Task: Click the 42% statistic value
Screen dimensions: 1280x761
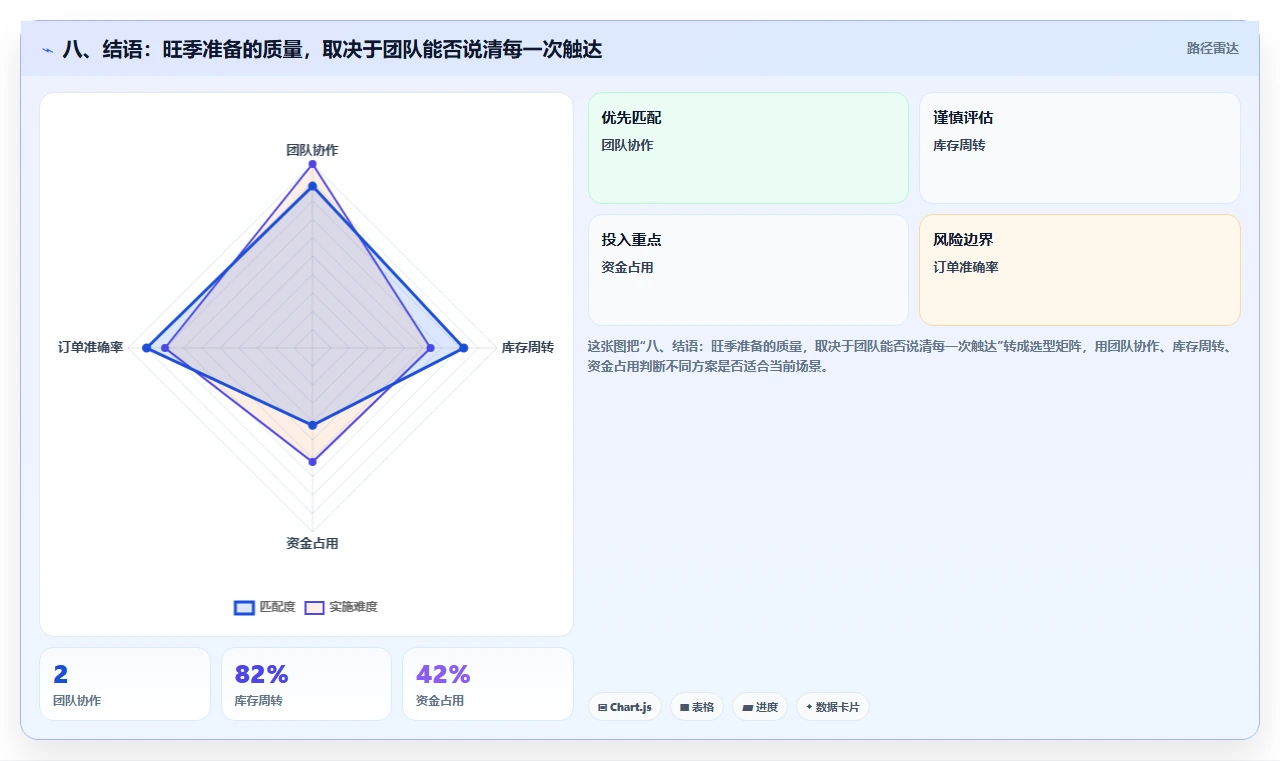Action: pyautogui.click(x=443, y=675)
